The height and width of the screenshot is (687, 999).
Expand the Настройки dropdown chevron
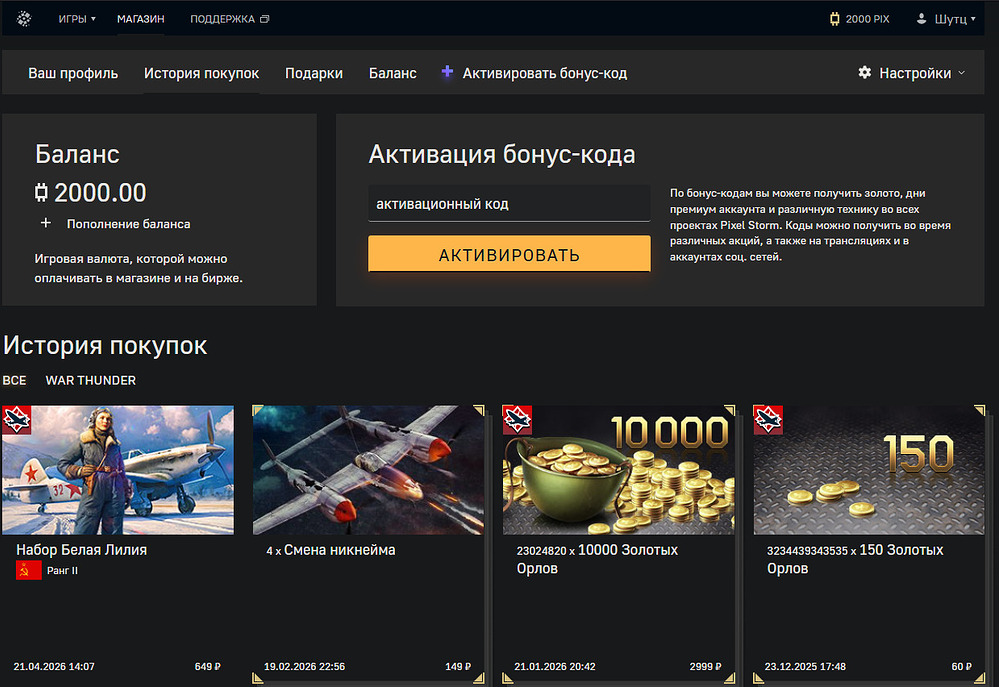[961, 73]
